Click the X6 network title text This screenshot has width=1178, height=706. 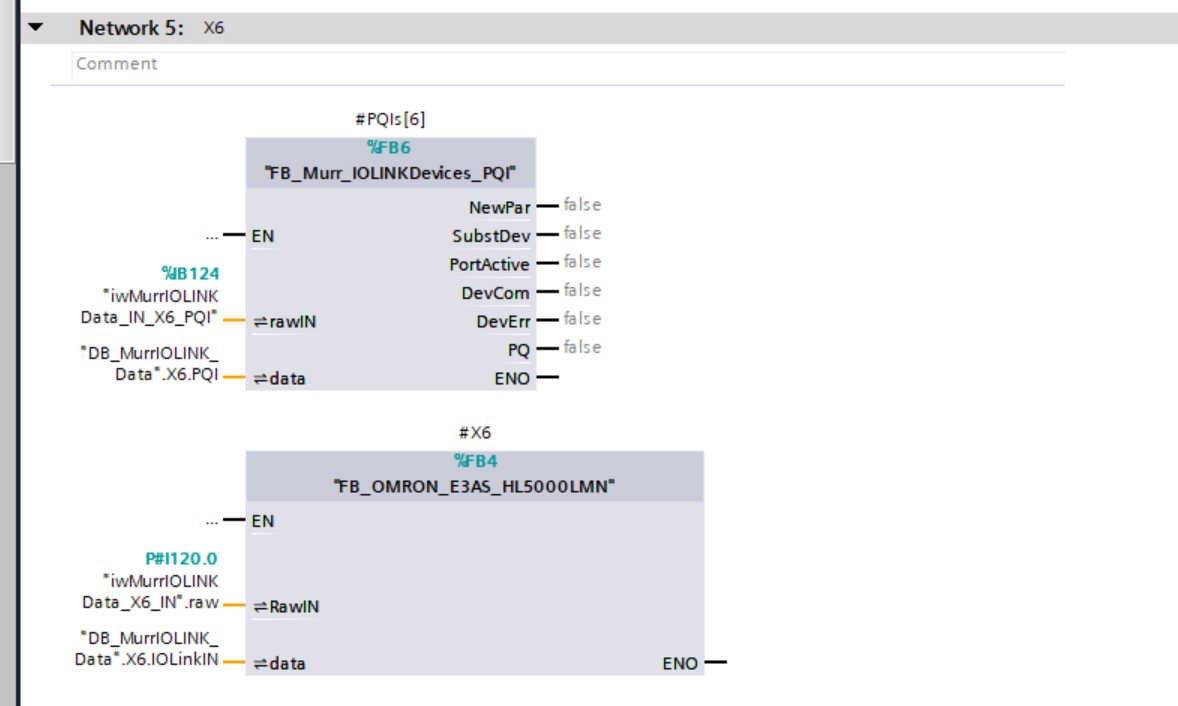[213, 28]
